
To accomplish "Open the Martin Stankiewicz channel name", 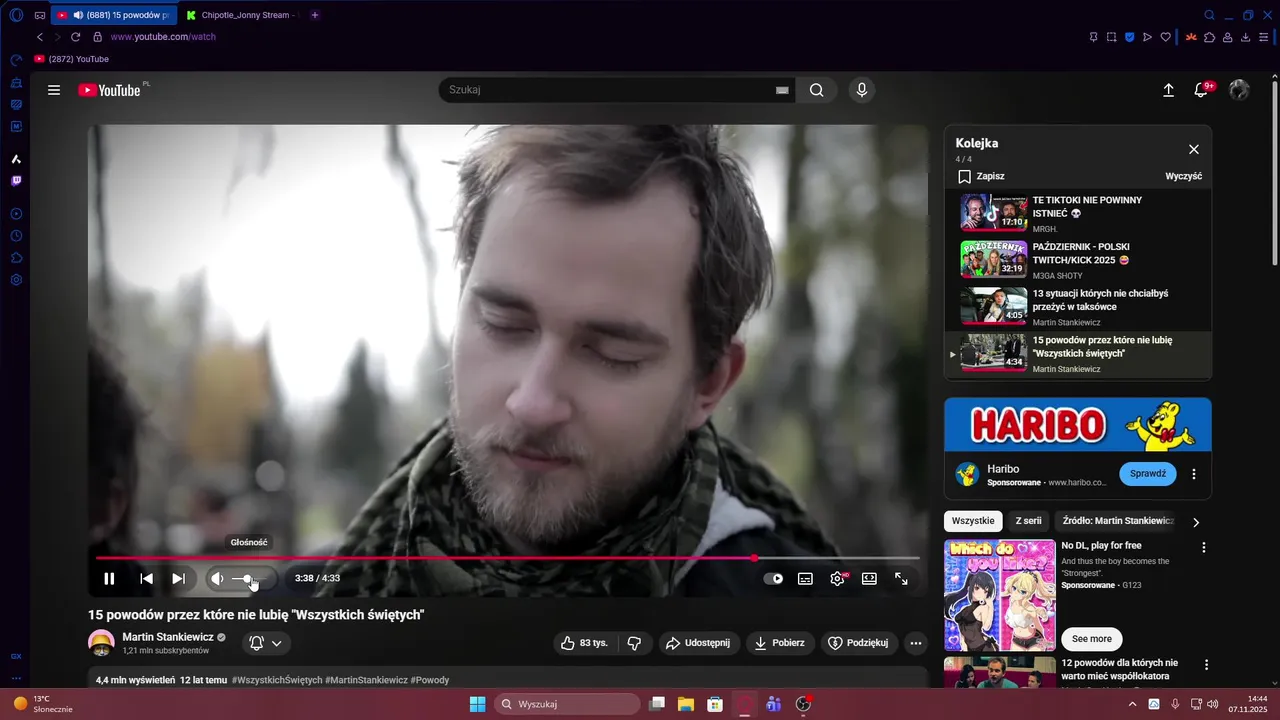I will tap(168, 637).
